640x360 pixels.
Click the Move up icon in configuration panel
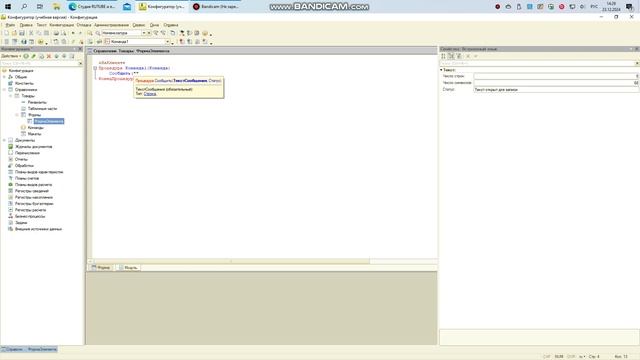coord(57,56)
